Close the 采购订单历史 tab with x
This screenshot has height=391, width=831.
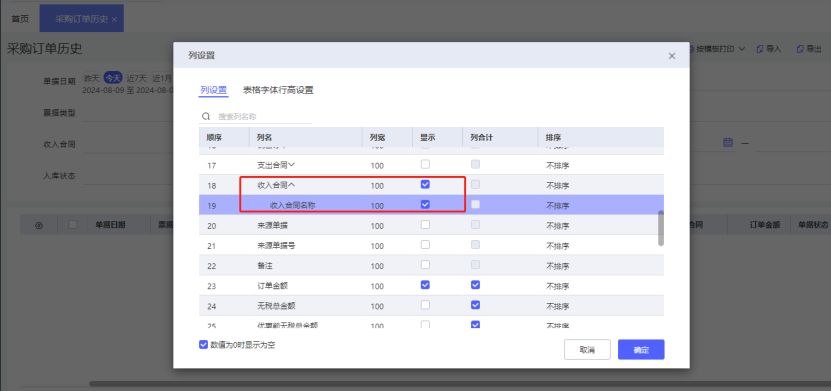[114, 19]
